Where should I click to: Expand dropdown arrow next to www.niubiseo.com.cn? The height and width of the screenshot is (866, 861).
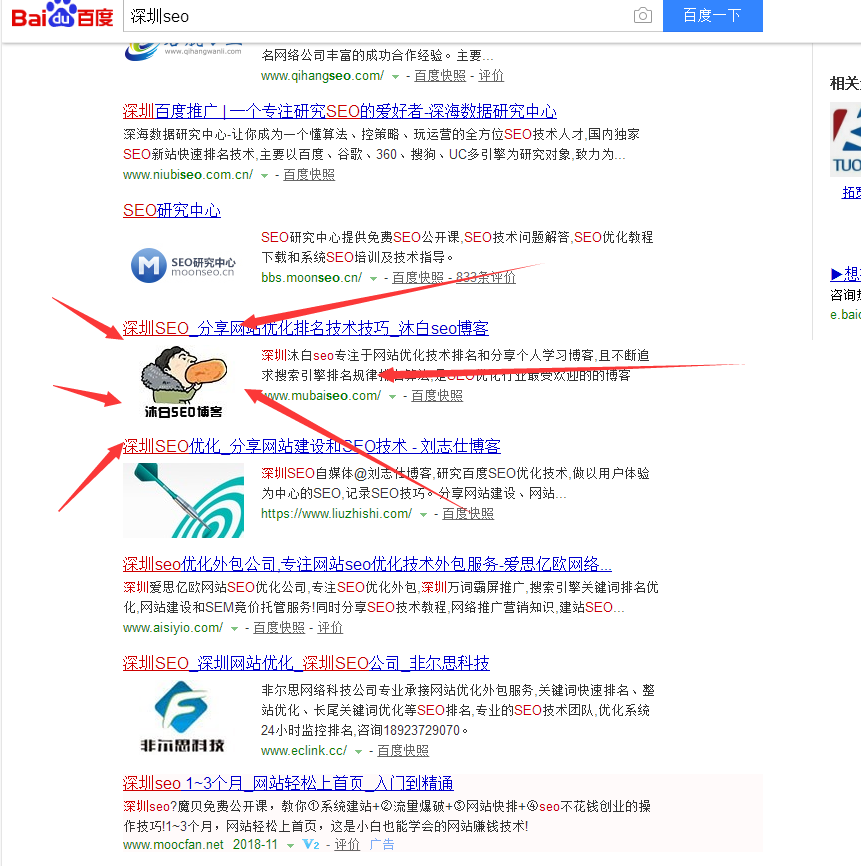(265, 175)
